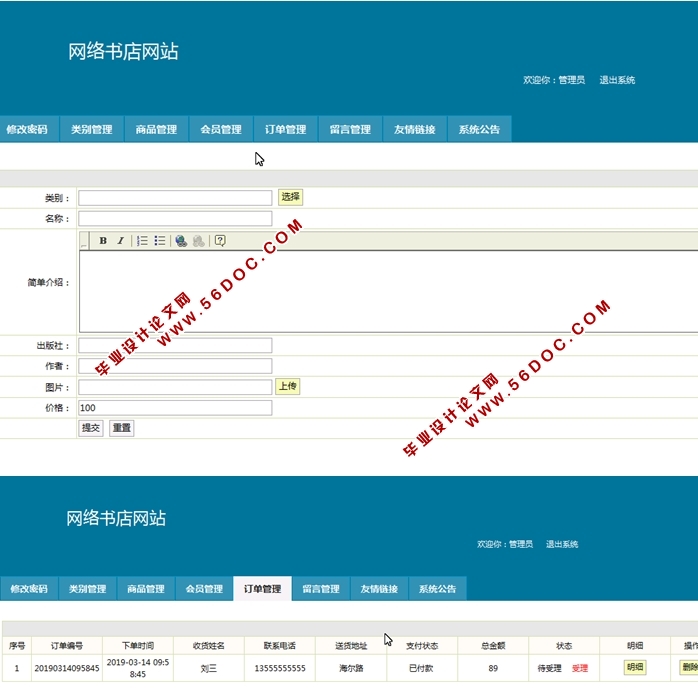The image size is (698, 692).
Task: Insert a hyperlink with the globe icon
Action: click(x=181, y=240)
